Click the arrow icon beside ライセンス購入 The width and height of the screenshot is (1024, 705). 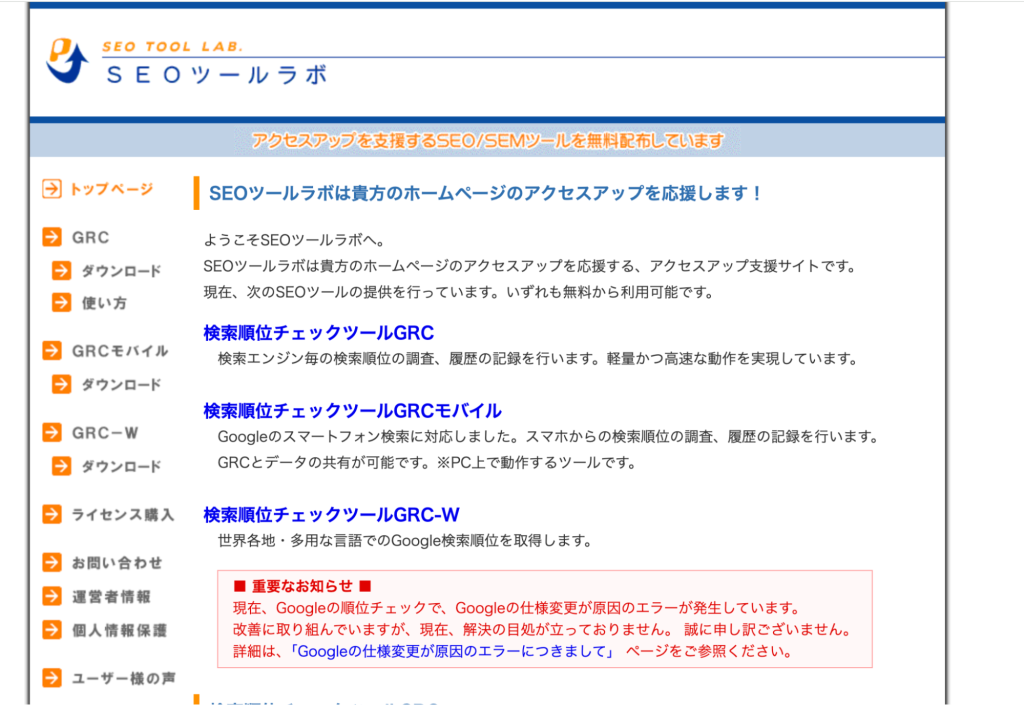point(52,514)
